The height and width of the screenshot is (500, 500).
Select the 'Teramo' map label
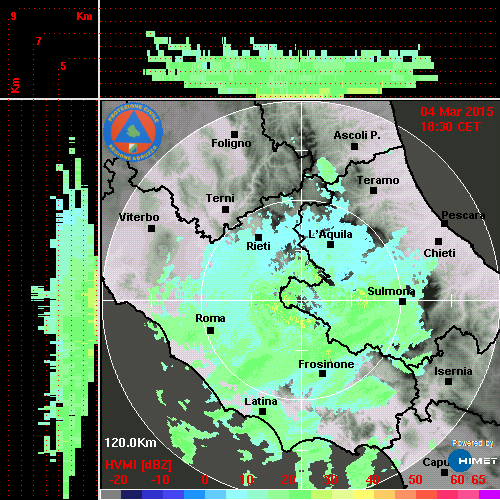[x=378, y=180]
